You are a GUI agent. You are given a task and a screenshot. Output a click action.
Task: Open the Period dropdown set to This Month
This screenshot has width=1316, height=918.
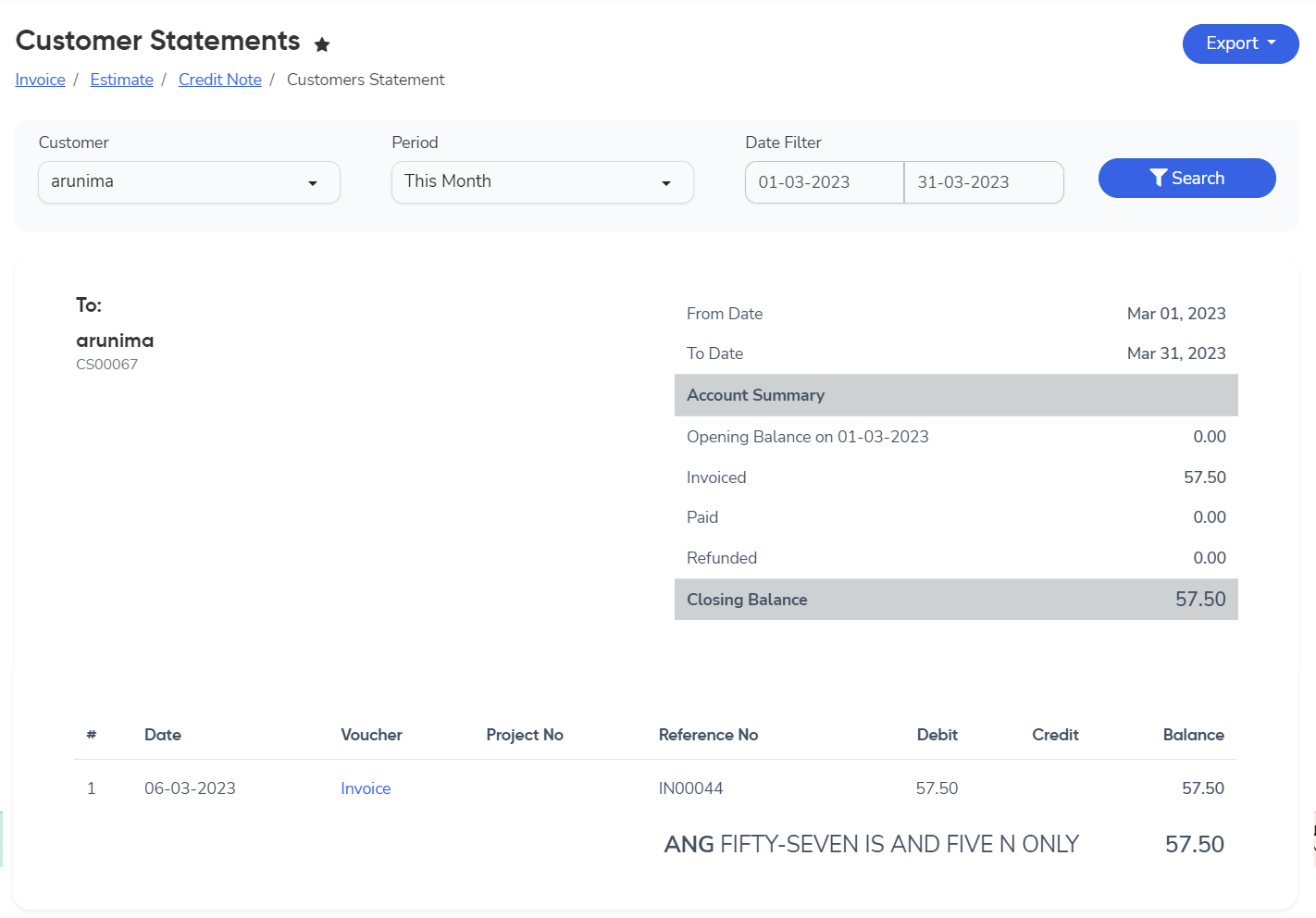[x=542, y=182]
